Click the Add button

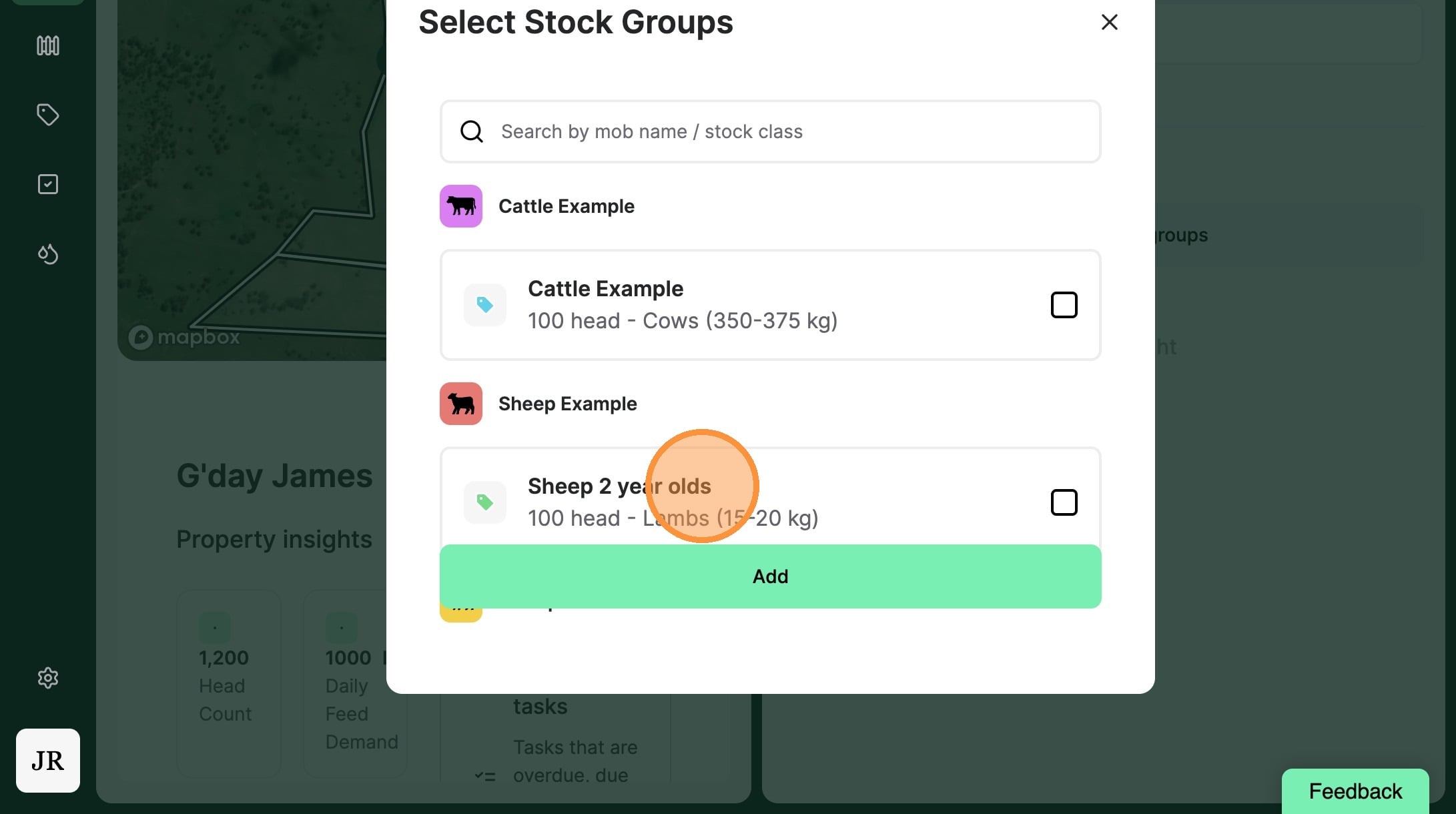pos(770,576)
